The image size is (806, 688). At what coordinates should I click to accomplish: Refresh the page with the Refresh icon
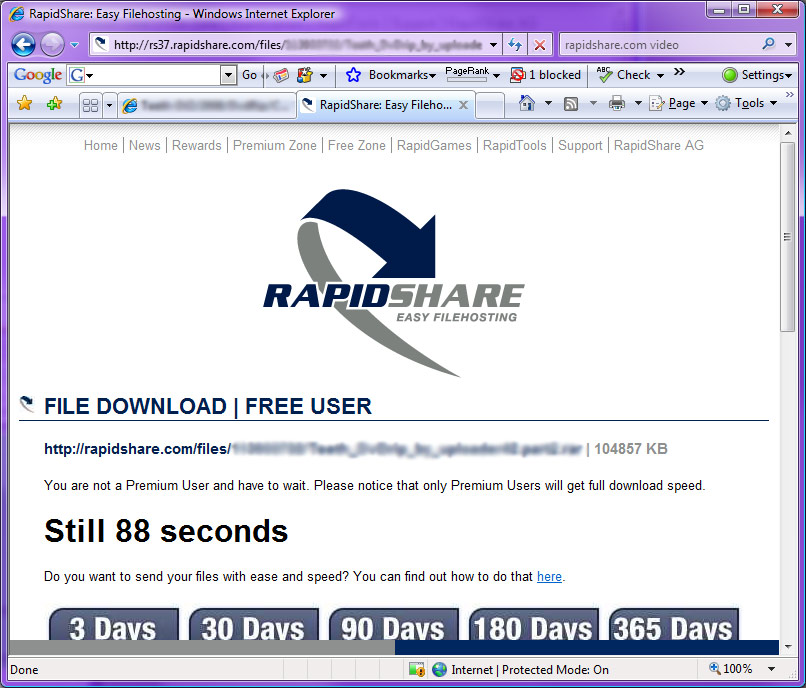coord(515,45)
